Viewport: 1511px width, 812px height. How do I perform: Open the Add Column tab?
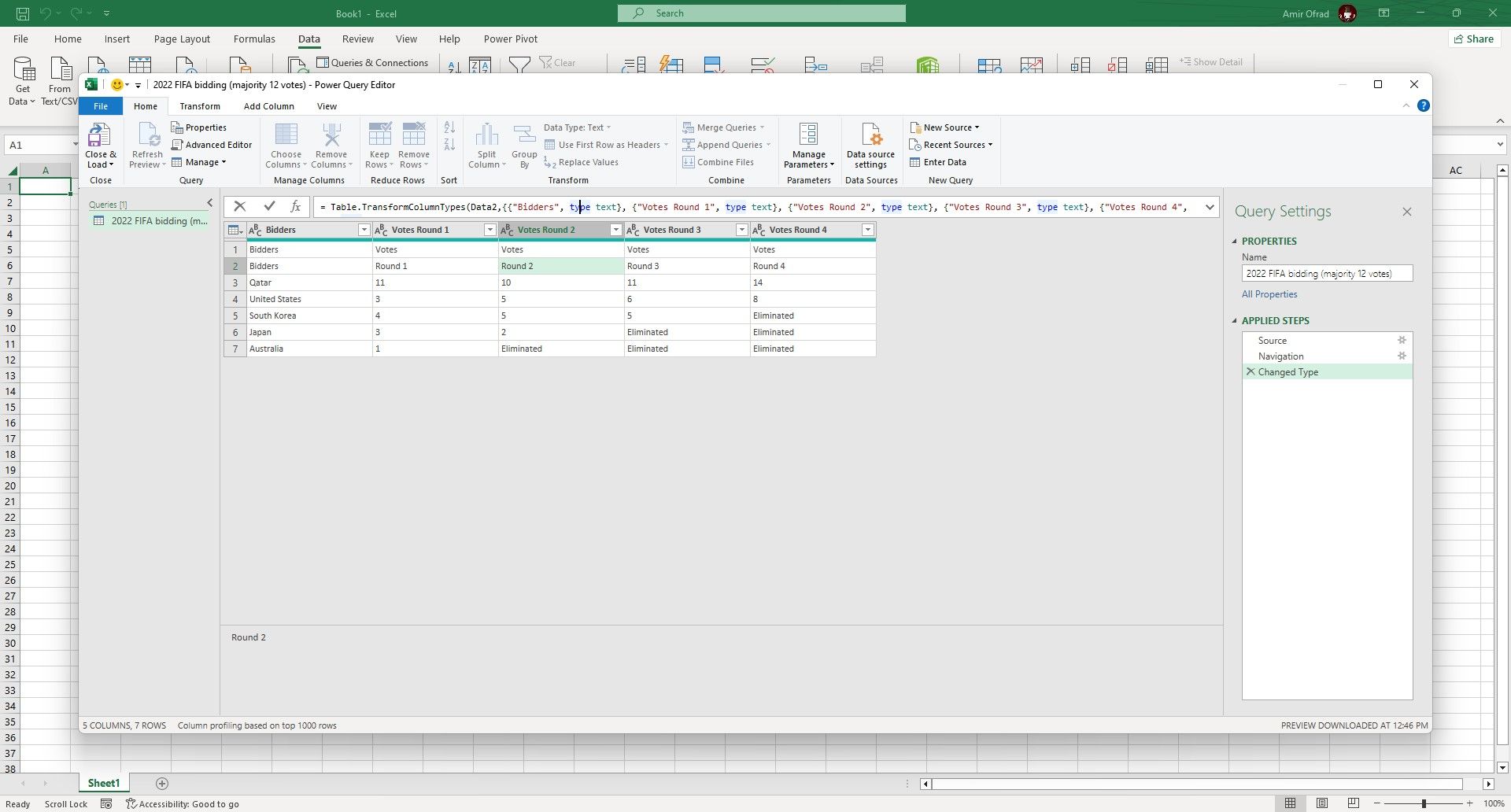click(x=268, y=105)
